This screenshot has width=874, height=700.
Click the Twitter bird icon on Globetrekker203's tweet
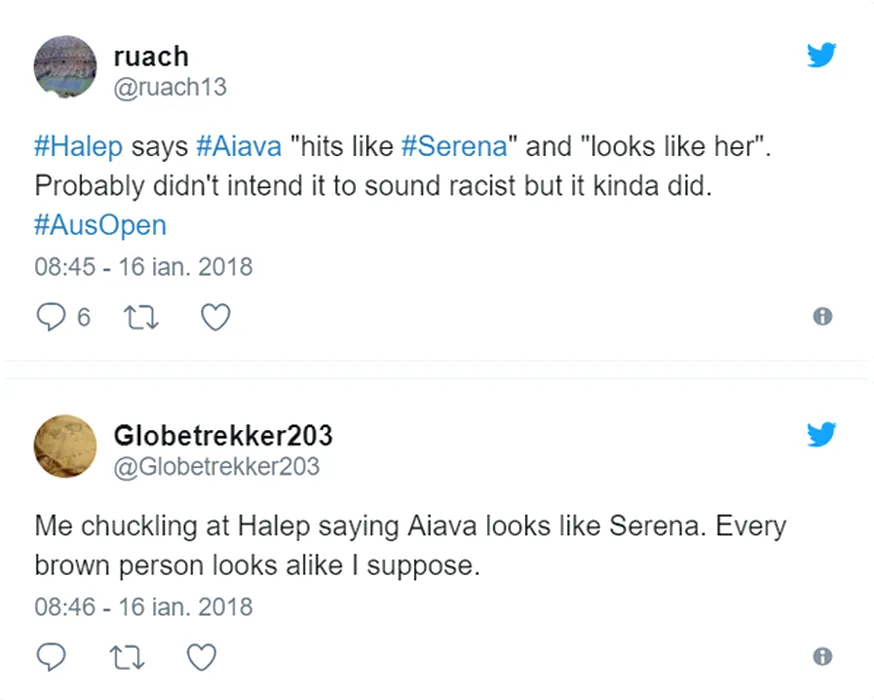[821, 435]
